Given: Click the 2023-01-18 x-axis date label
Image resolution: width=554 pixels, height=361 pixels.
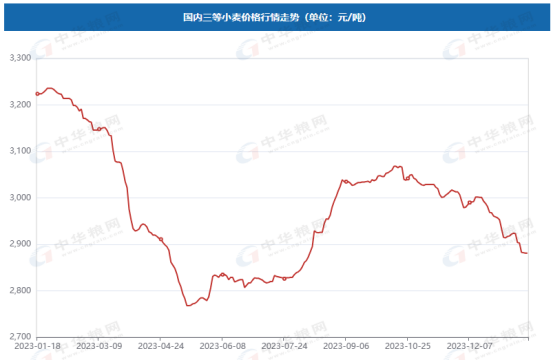Looking at the screenshot, I should pos(37,346).
